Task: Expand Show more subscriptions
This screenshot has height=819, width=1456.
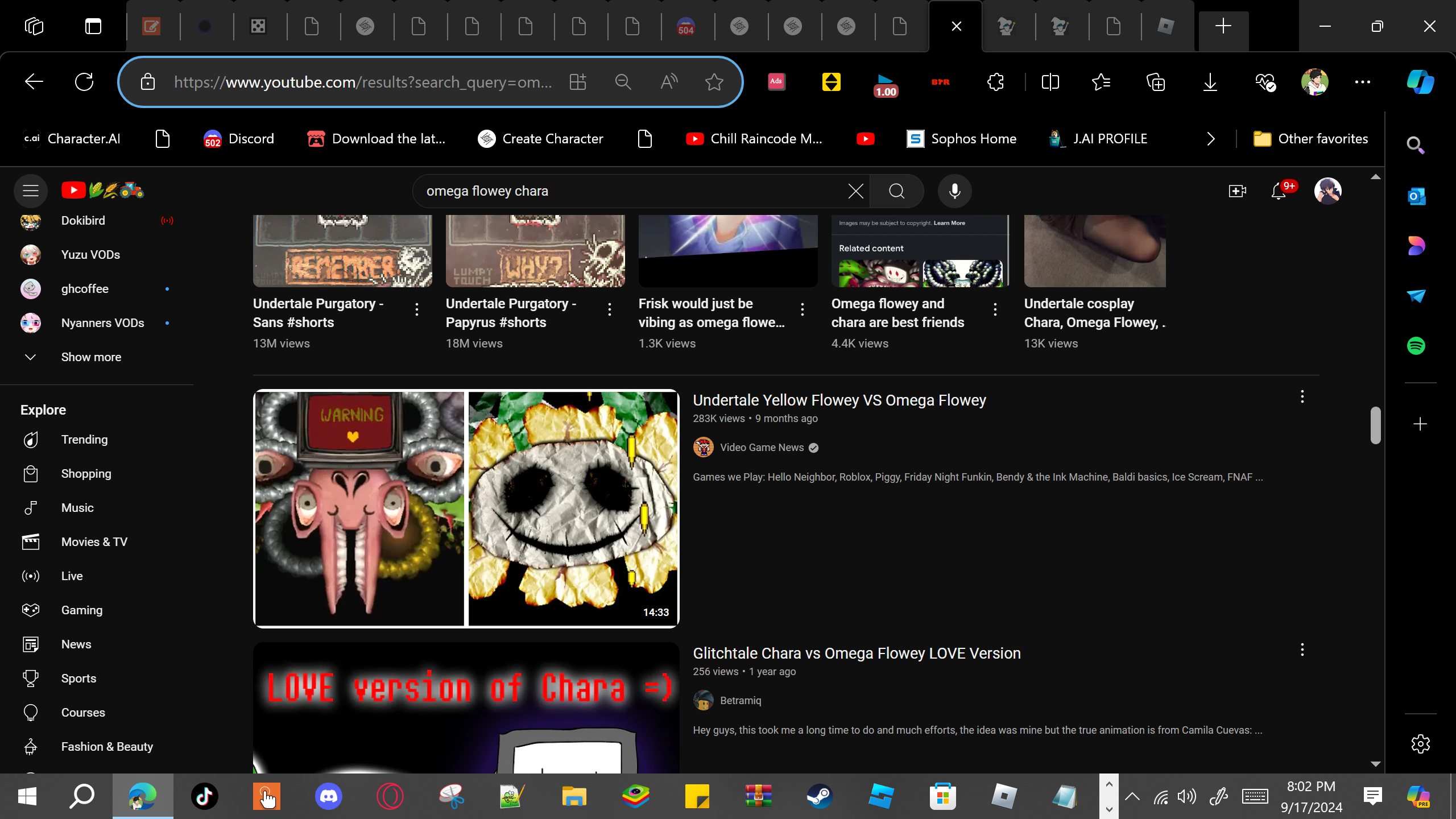Action: [91, 357]
